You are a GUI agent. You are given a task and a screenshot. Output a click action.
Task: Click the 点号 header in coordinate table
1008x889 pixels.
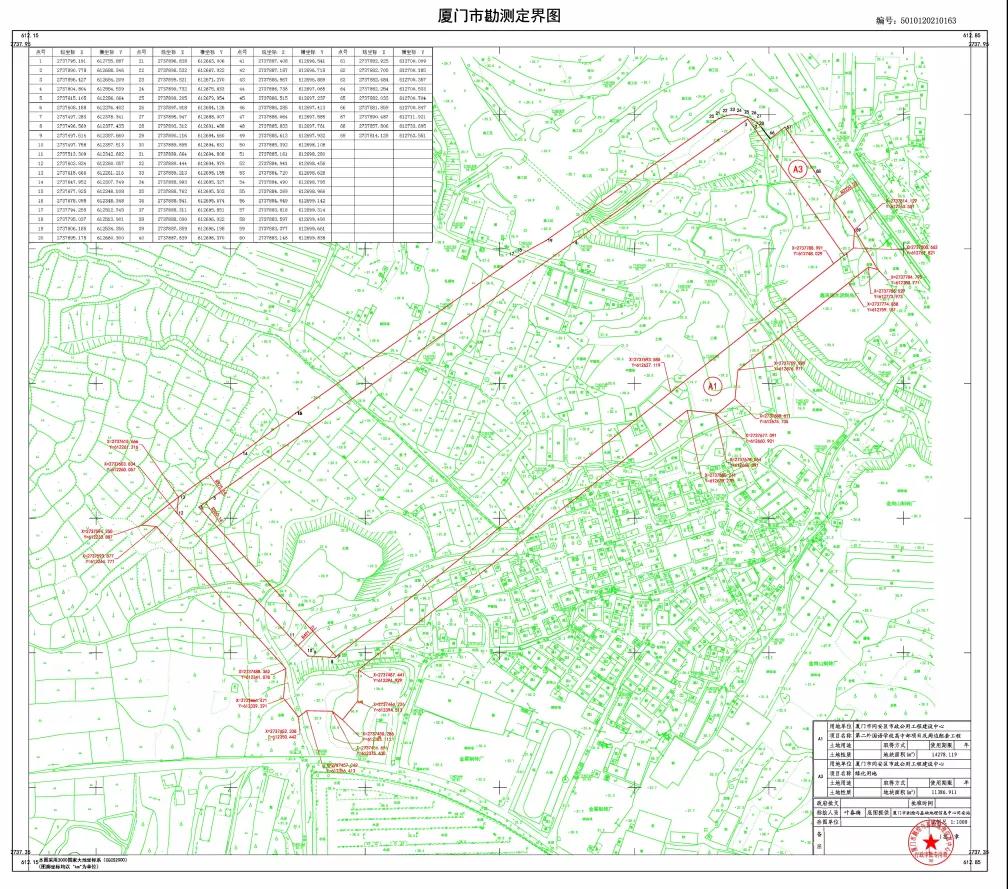pos(42,50)
